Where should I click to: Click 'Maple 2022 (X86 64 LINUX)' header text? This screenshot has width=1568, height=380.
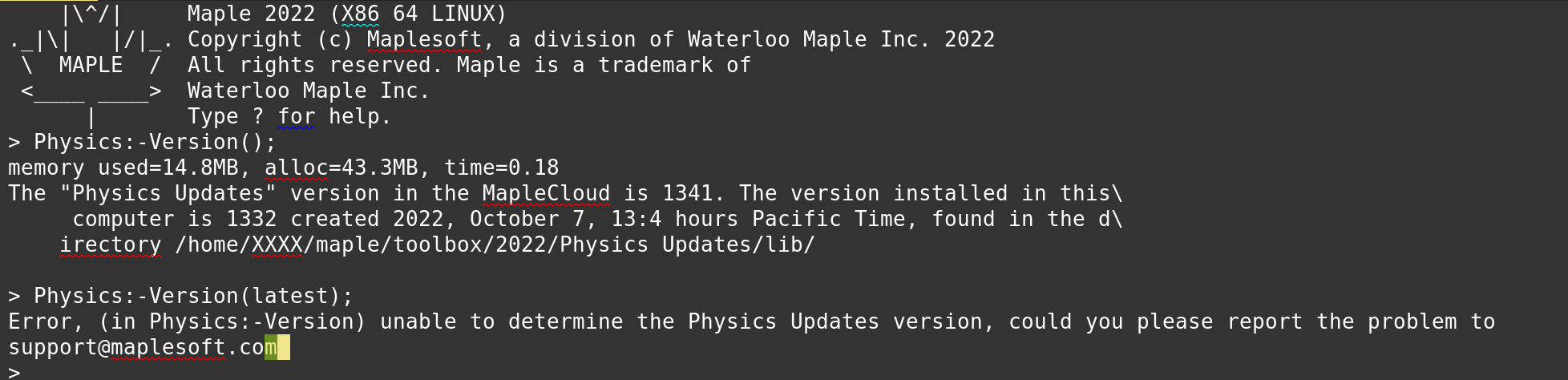click(x=347, y=14)
